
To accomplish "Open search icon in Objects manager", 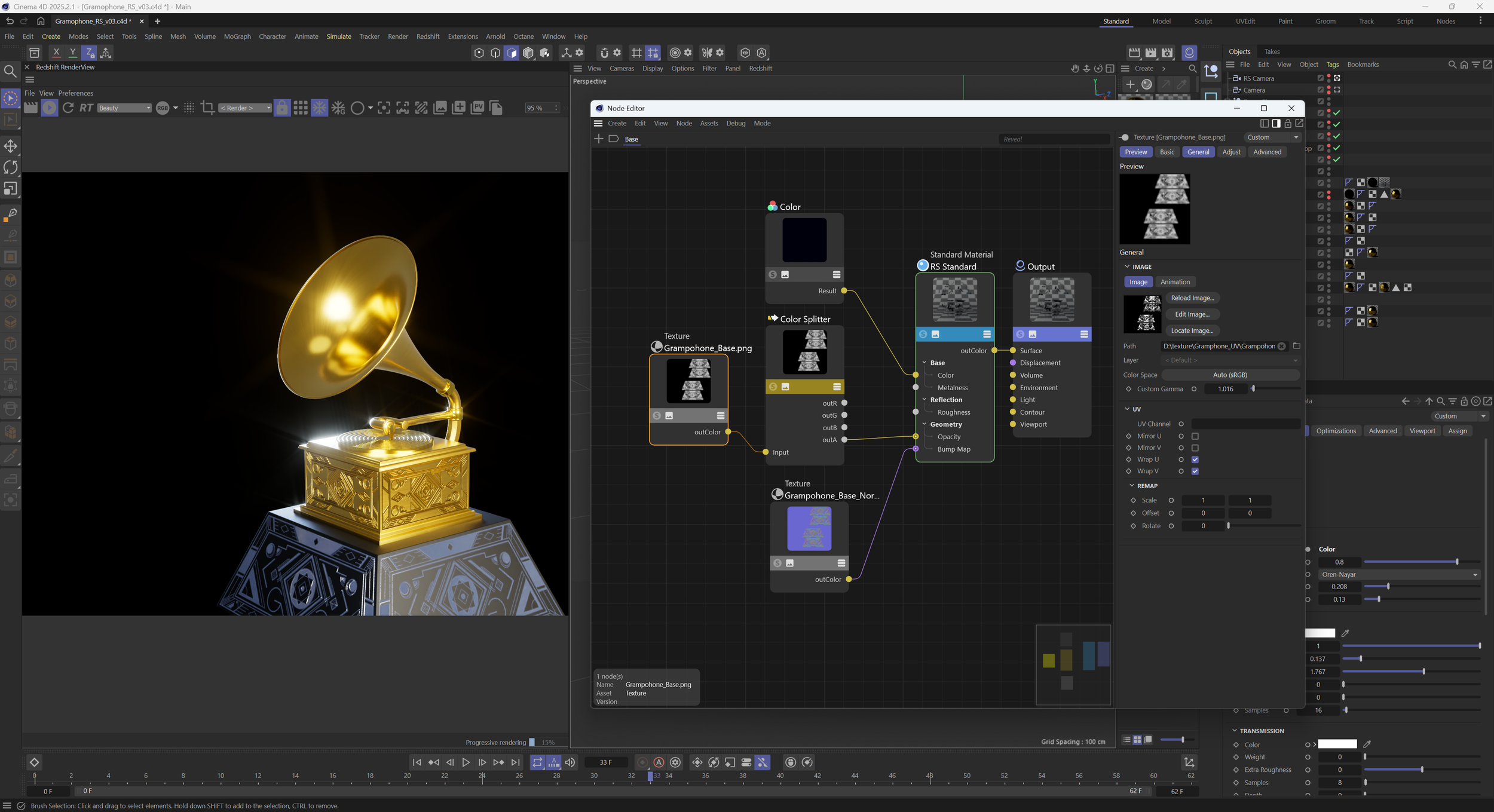I will click(x=1452, y=65).
